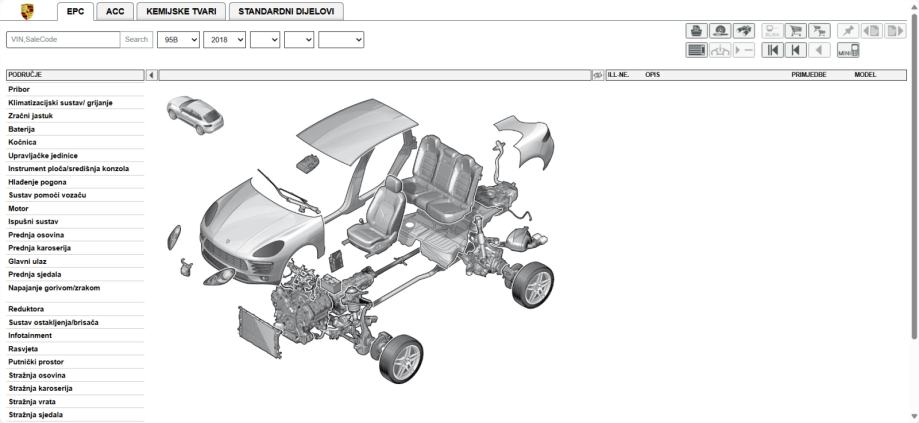Open the 95B model dropdown

point(178,40)
